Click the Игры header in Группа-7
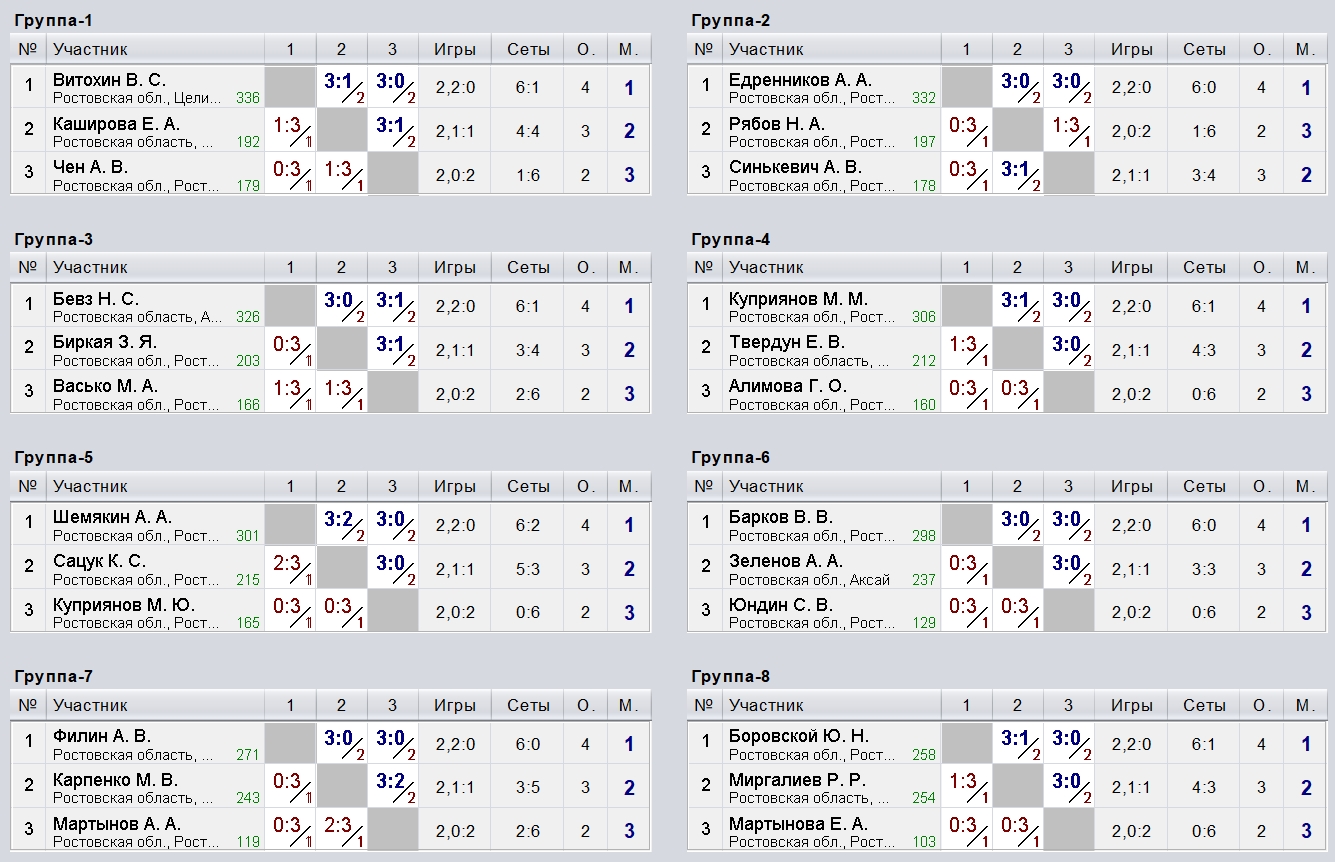Screen dimensions: 1335x862 pos(455,705)
